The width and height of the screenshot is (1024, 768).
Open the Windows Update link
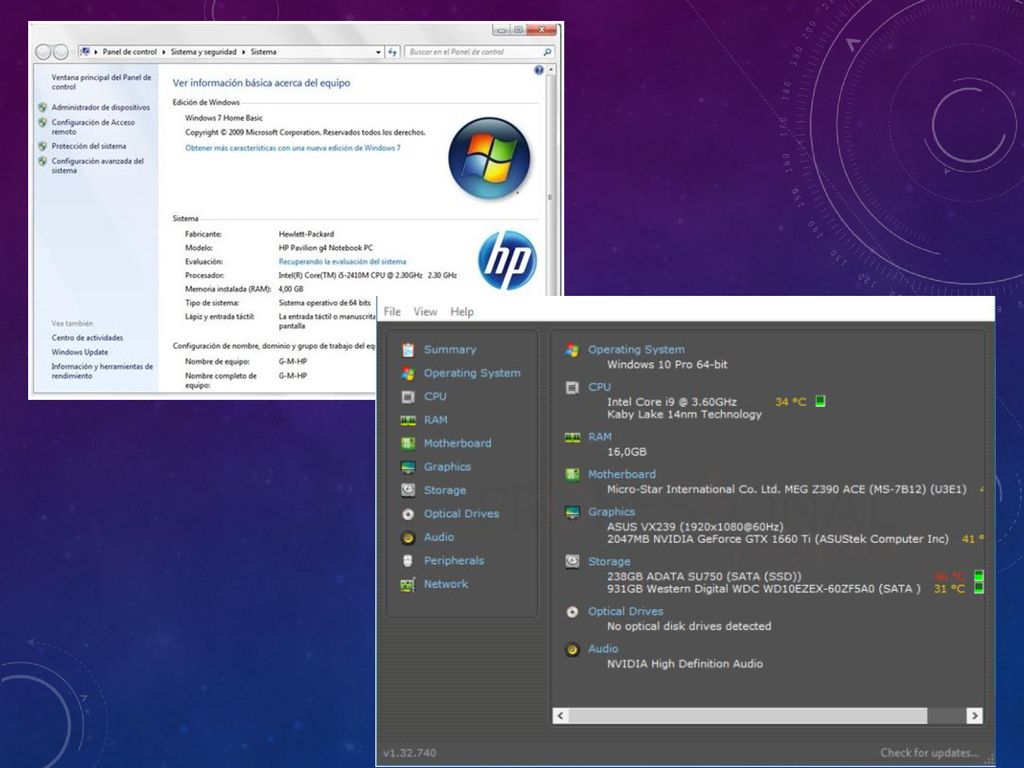(80, 353)
